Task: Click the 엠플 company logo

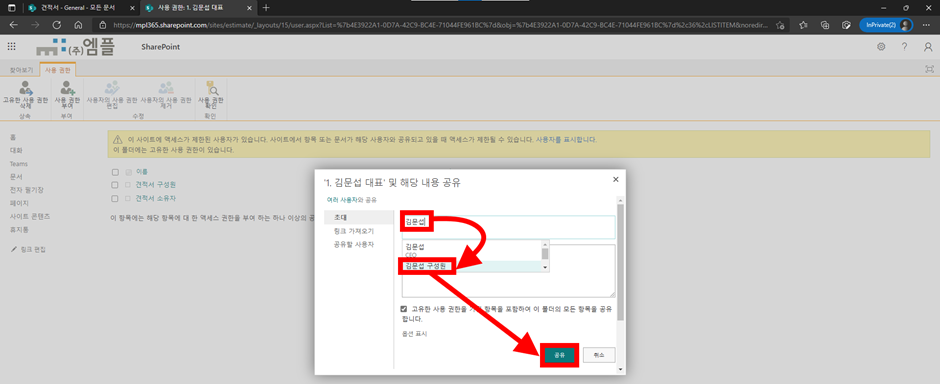Action: 75,47
